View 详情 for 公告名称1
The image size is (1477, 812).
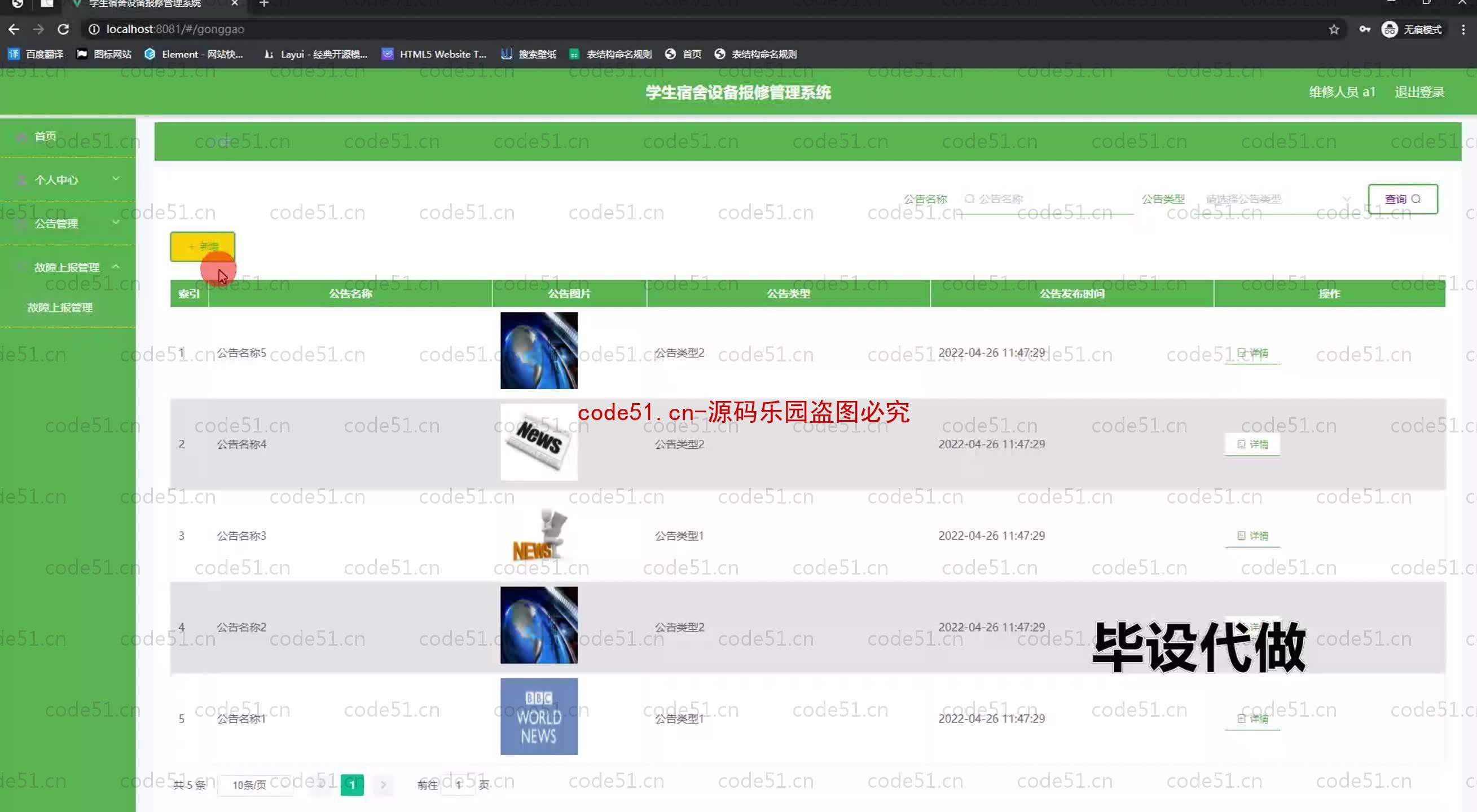[1252, 718]
